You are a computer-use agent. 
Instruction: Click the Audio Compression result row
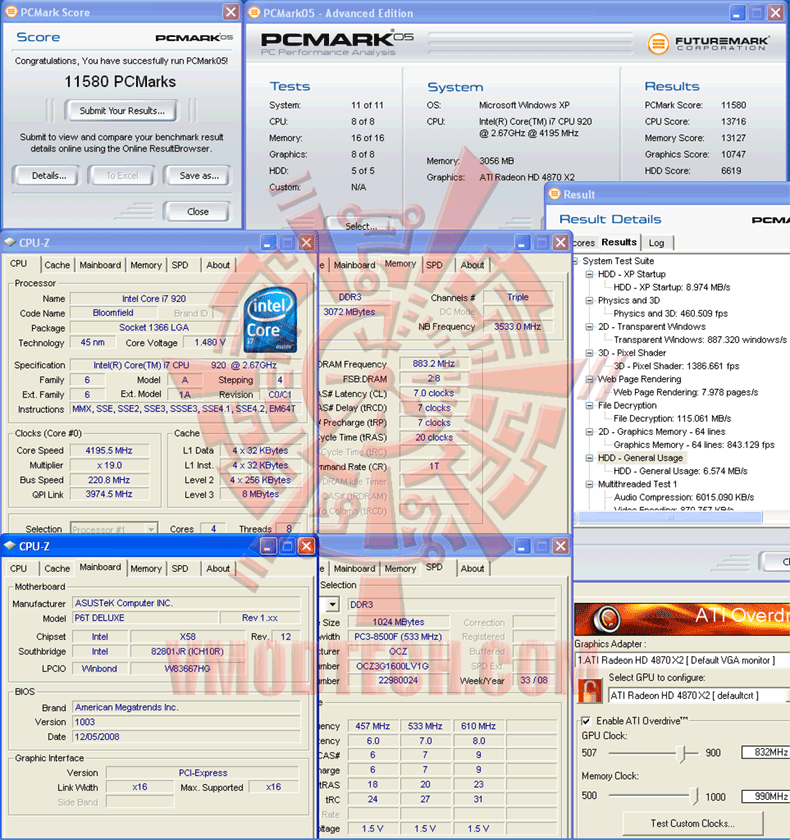683,497
